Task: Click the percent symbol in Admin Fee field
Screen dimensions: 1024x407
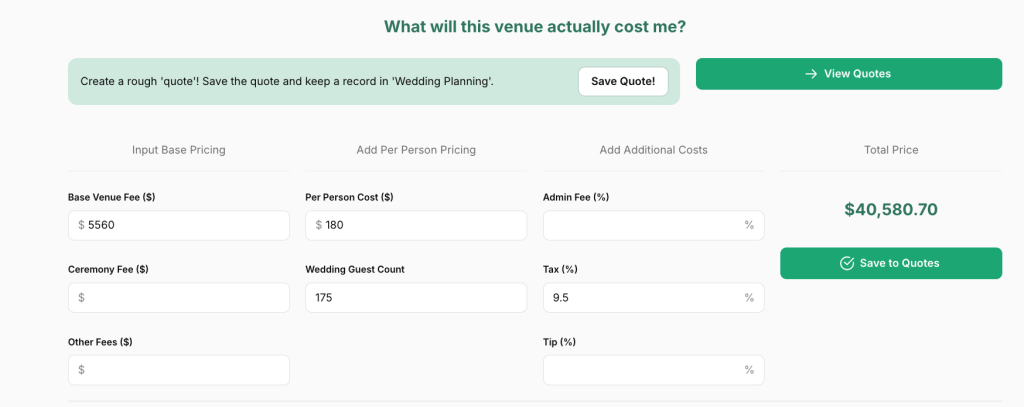Action: click(x=749, y=226)
